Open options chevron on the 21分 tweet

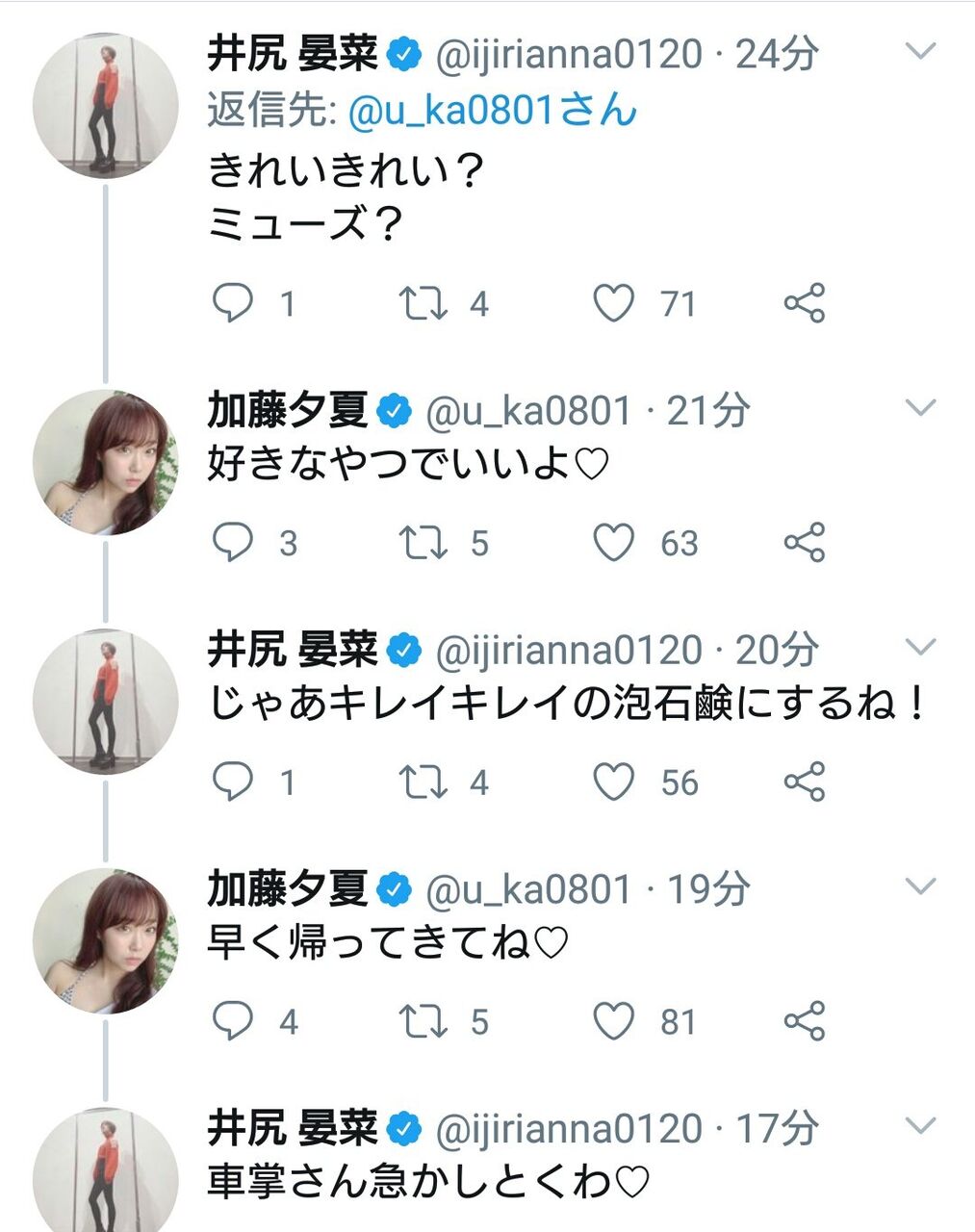coord(921,409)
